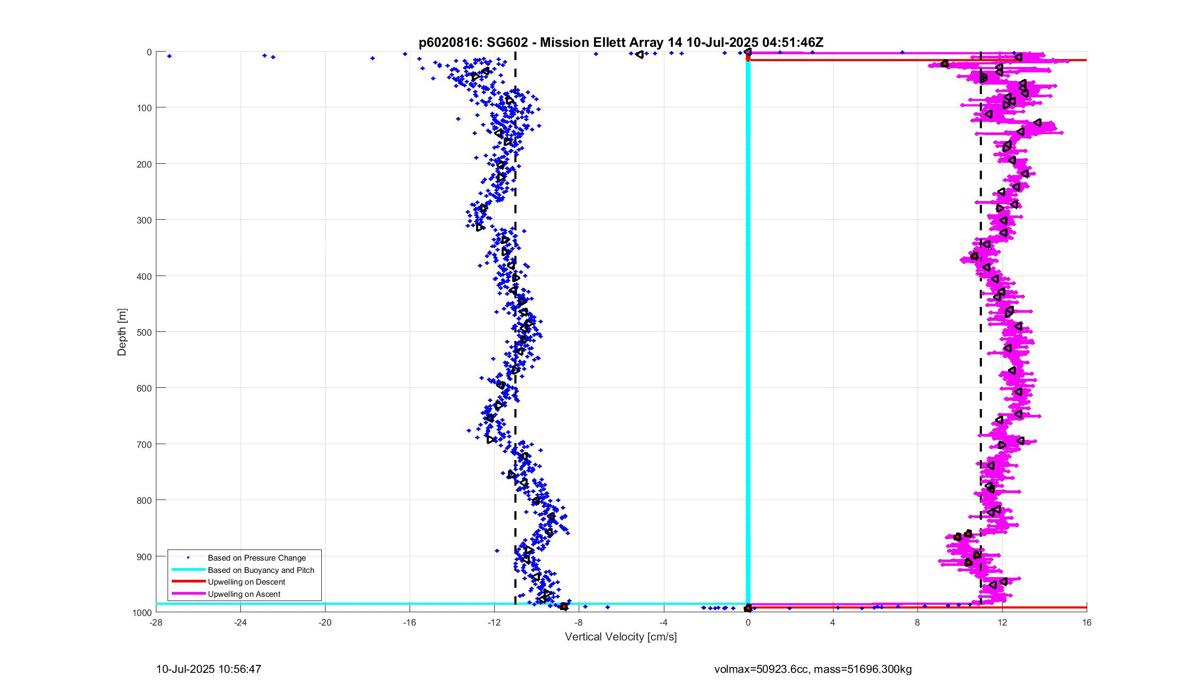Click the depth tick label '800'
The image size is (1200, 688).
pos(143,500)
